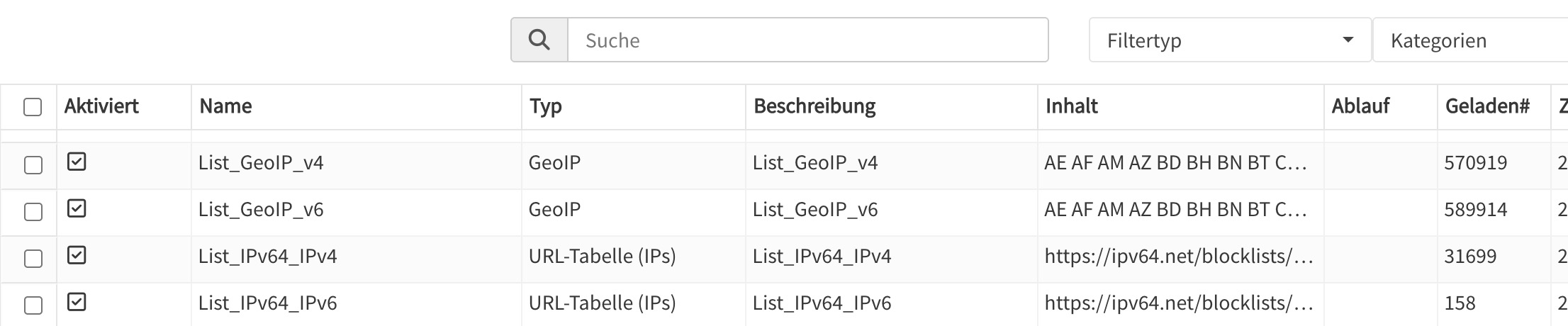Click the List_IPv64_IPv4 blocklist URL content
This screenshot has width=1568, height=326.
point(1178,257)
